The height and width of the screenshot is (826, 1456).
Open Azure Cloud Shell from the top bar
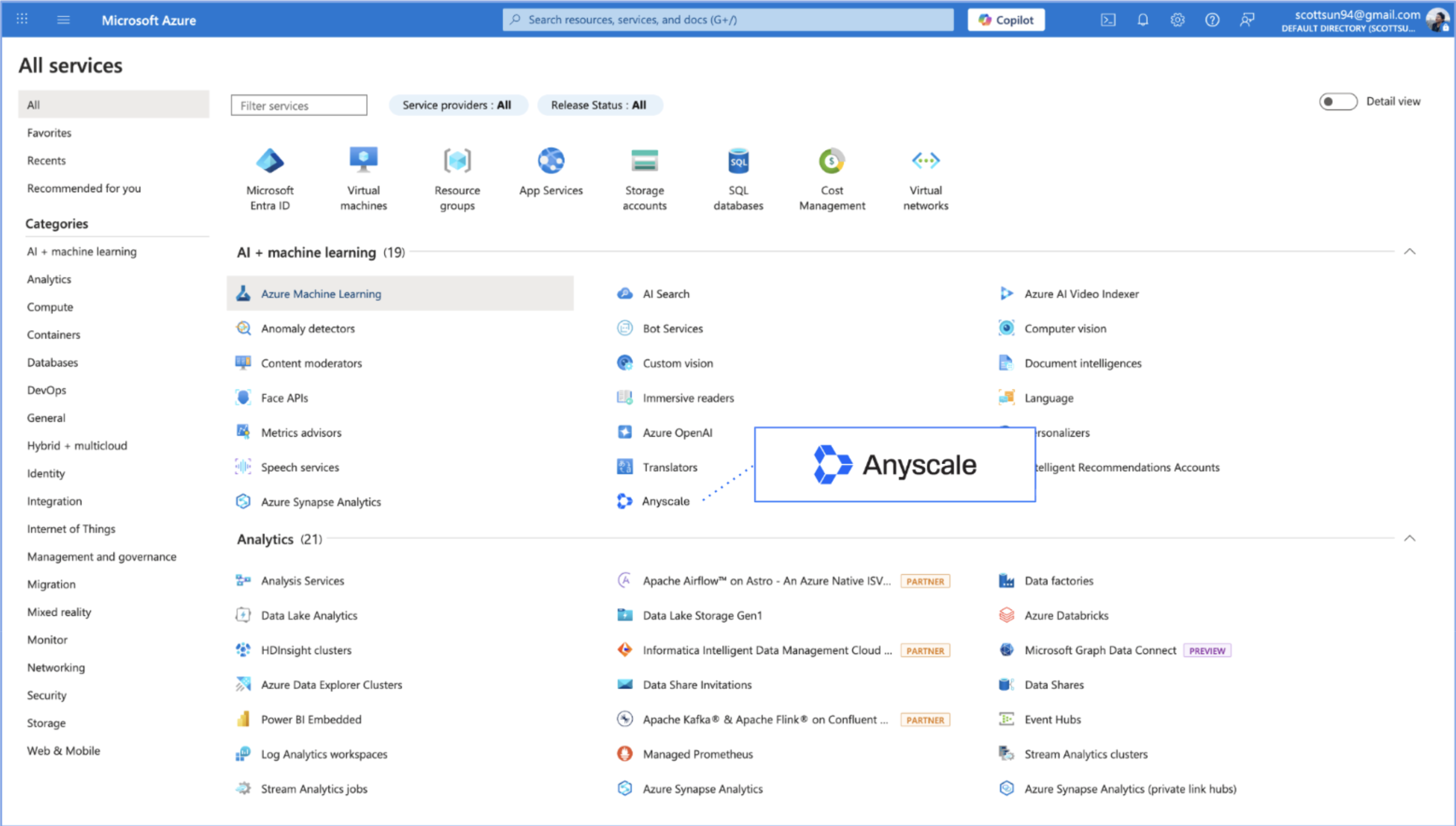[1108, 19]
